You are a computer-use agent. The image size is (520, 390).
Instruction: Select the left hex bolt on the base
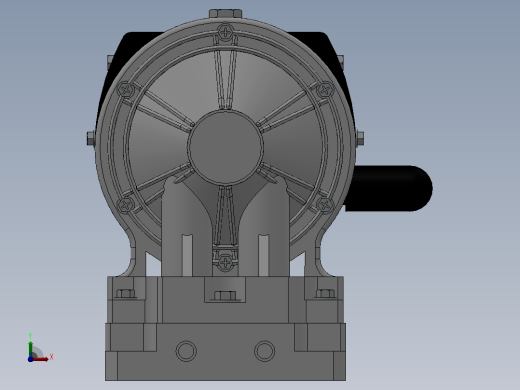coord(126,294)
